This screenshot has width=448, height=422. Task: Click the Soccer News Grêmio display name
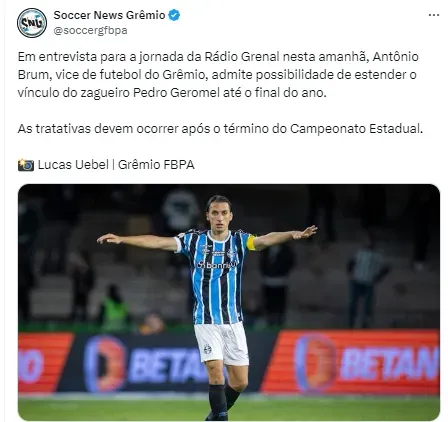click(109, 15)
